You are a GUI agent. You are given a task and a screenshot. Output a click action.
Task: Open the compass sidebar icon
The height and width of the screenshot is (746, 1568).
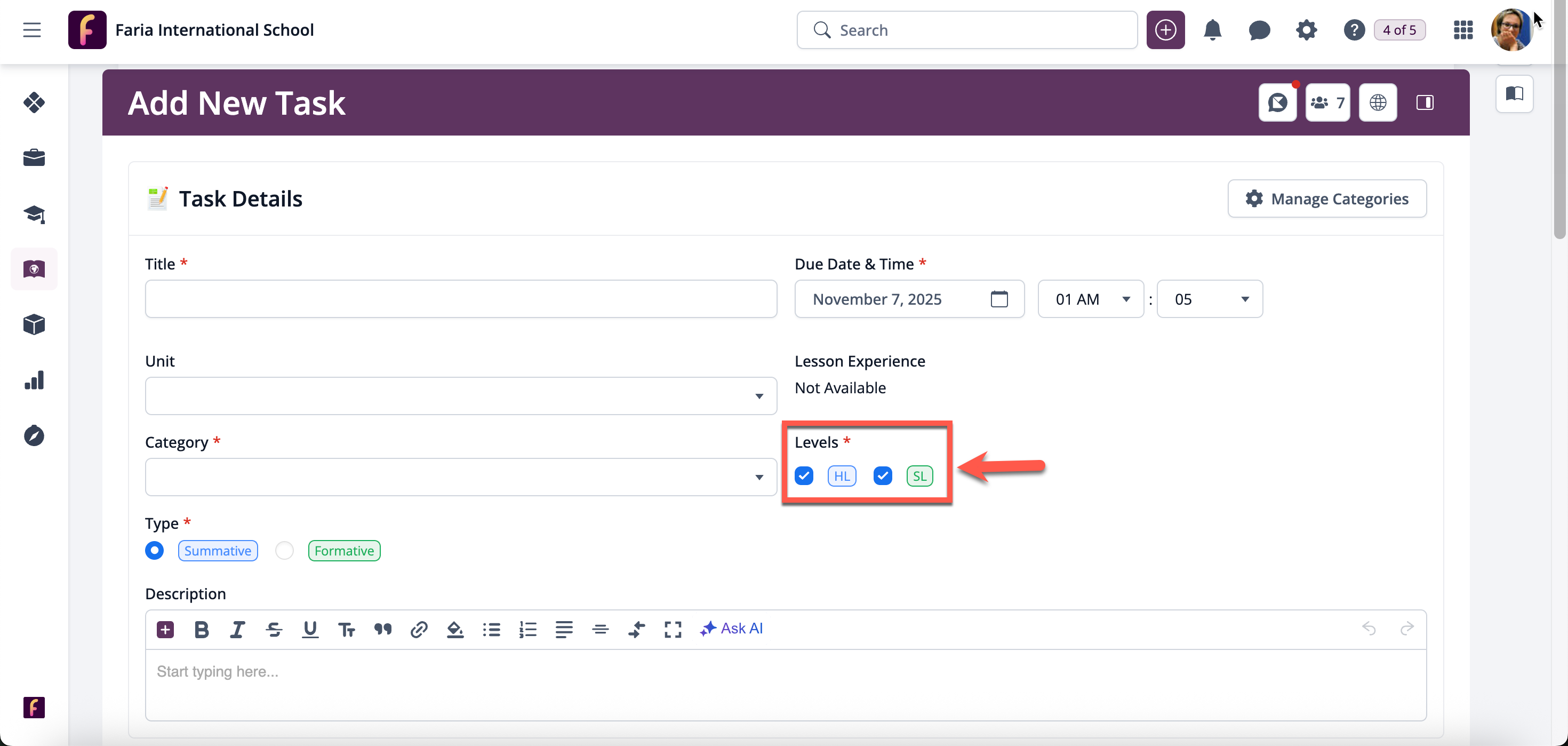point(34,435)
